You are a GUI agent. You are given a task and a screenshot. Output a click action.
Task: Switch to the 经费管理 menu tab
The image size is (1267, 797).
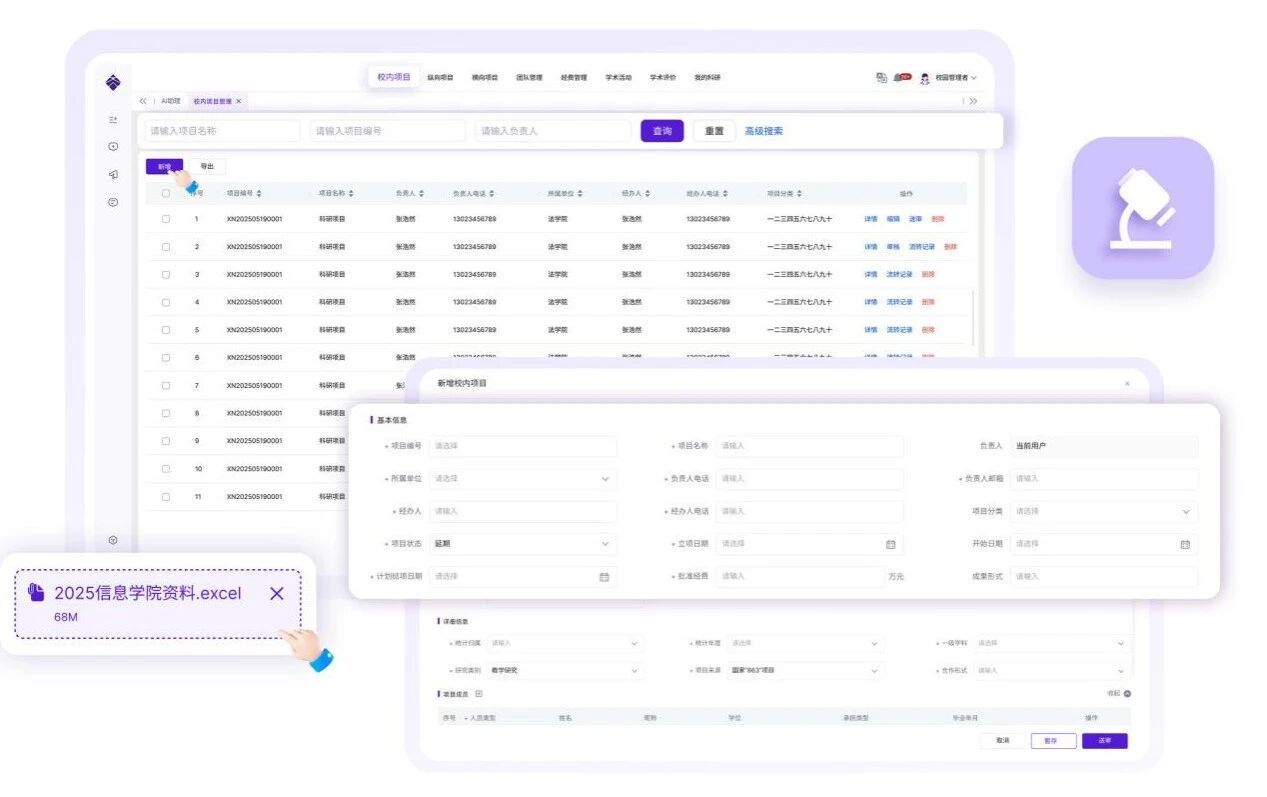573,77
